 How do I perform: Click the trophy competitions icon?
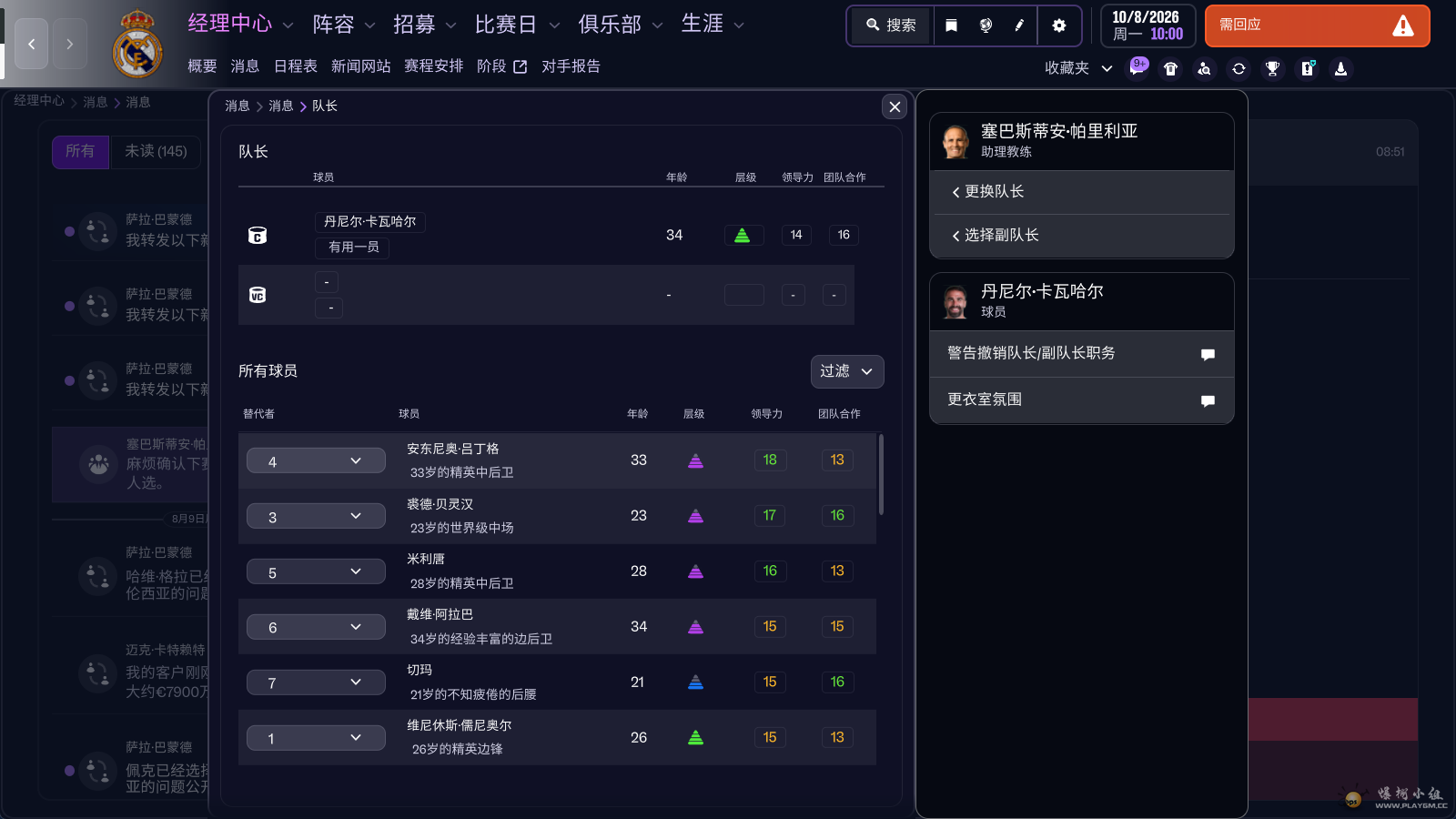1272,68
